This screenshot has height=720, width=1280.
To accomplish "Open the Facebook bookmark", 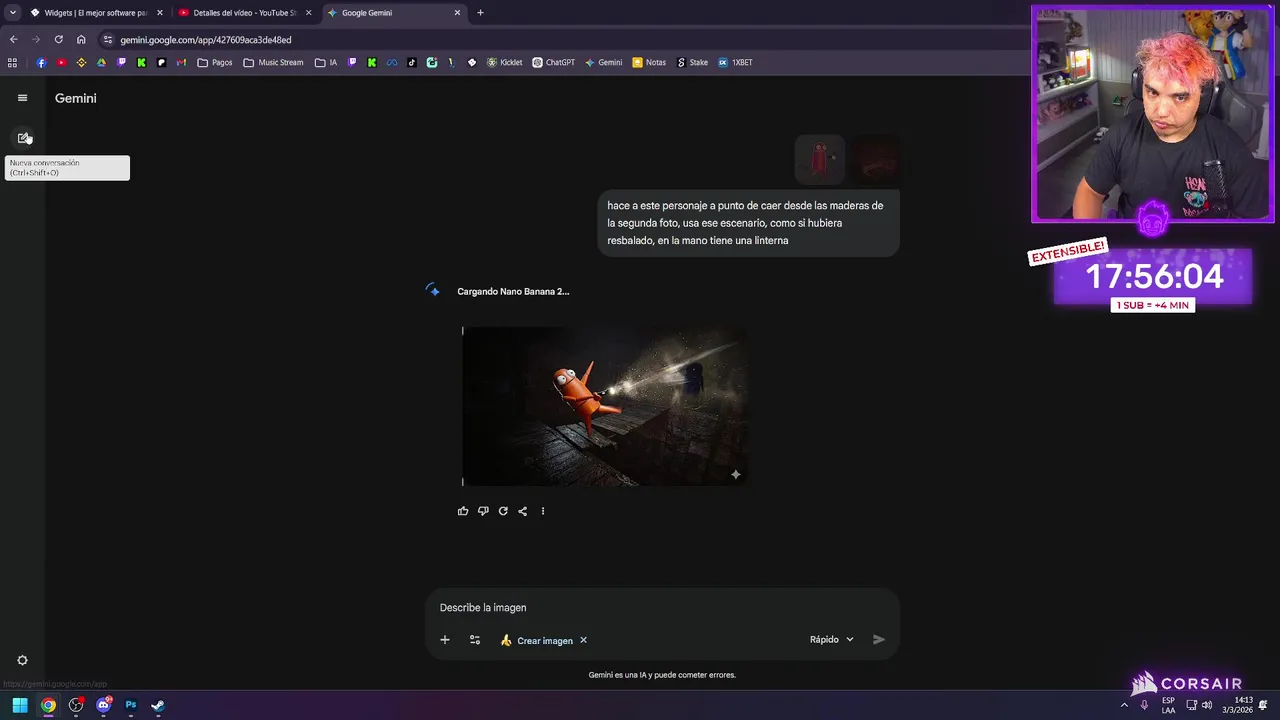I will [x=41, y=62].
